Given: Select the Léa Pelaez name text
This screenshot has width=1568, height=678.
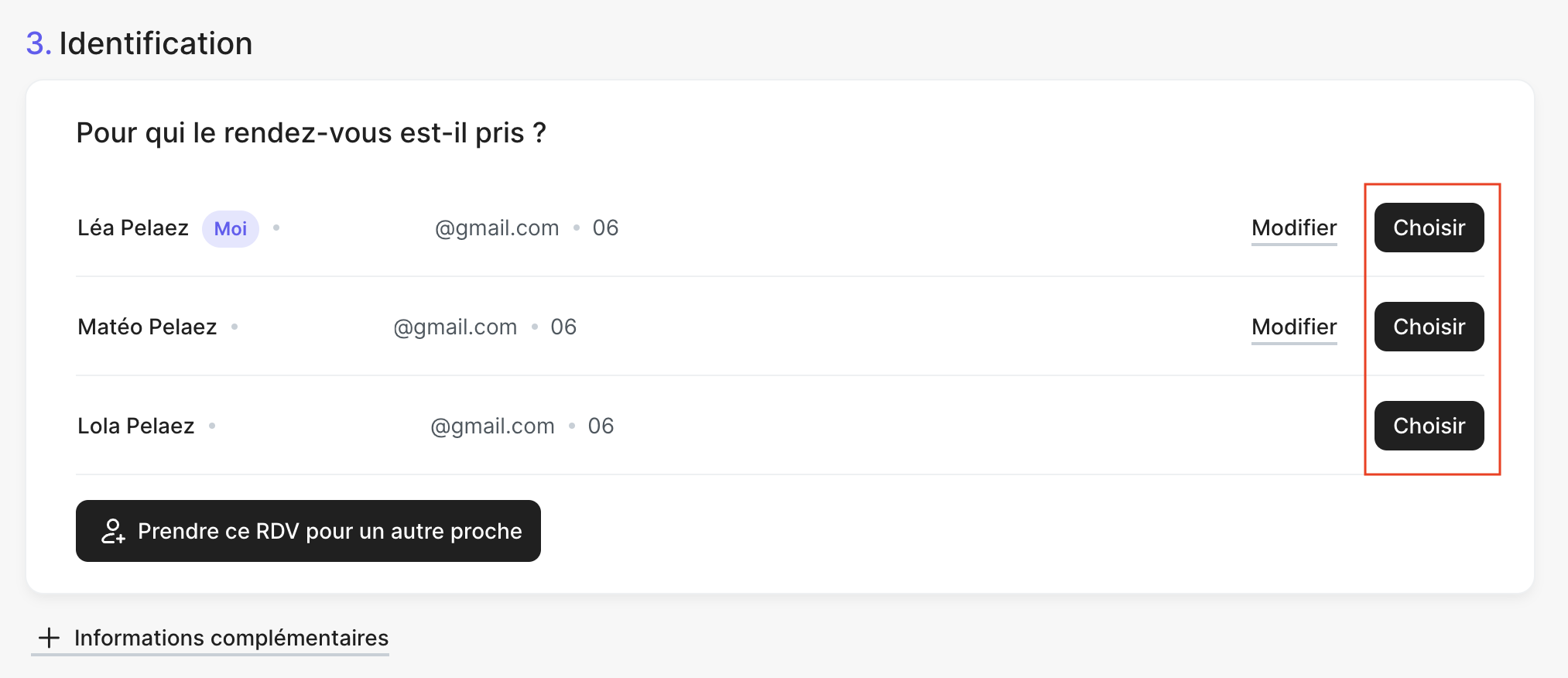Looking at the screenshot, I should 133,228.
